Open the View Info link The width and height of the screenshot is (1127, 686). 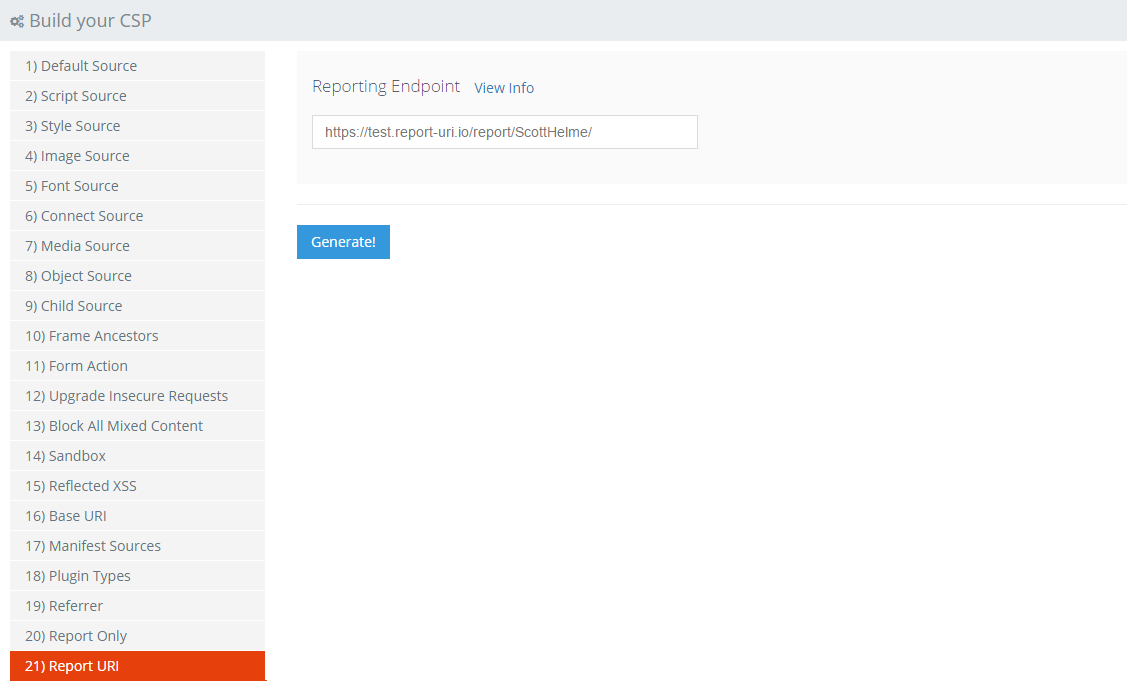point(504,88)
